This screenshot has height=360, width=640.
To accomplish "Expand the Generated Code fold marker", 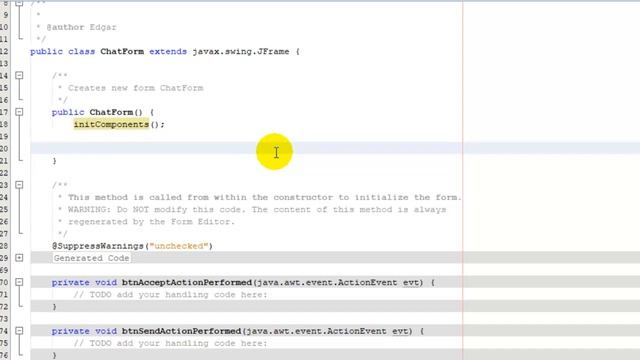I will pyautogui.click(x=19, y=258).
